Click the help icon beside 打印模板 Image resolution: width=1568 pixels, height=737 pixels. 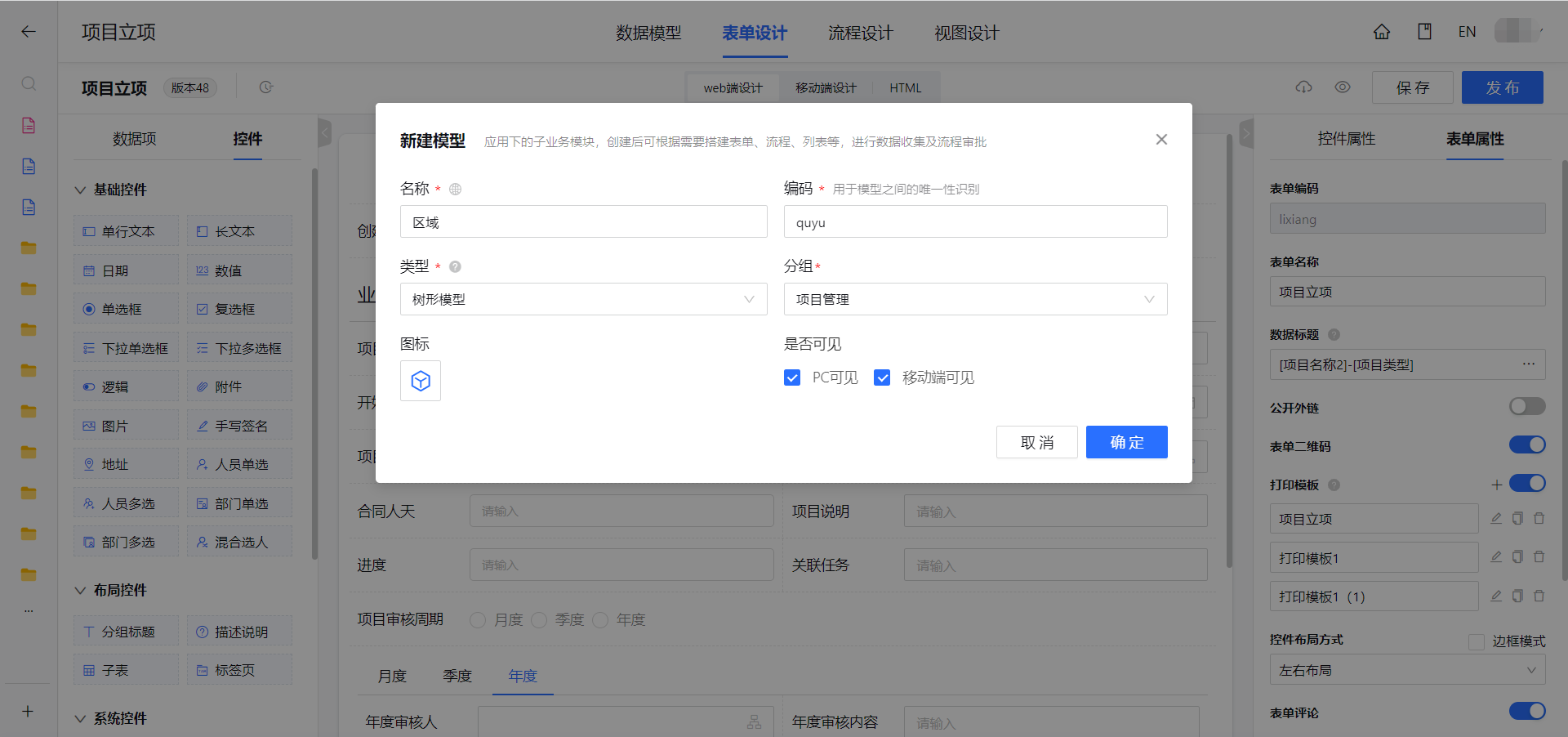coord(1334,485)
